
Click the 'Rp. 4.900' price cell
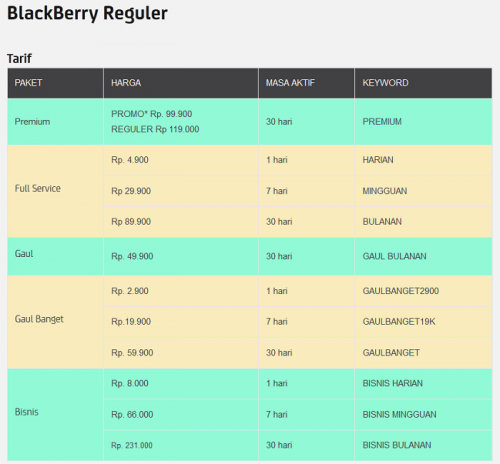(181, 160)
